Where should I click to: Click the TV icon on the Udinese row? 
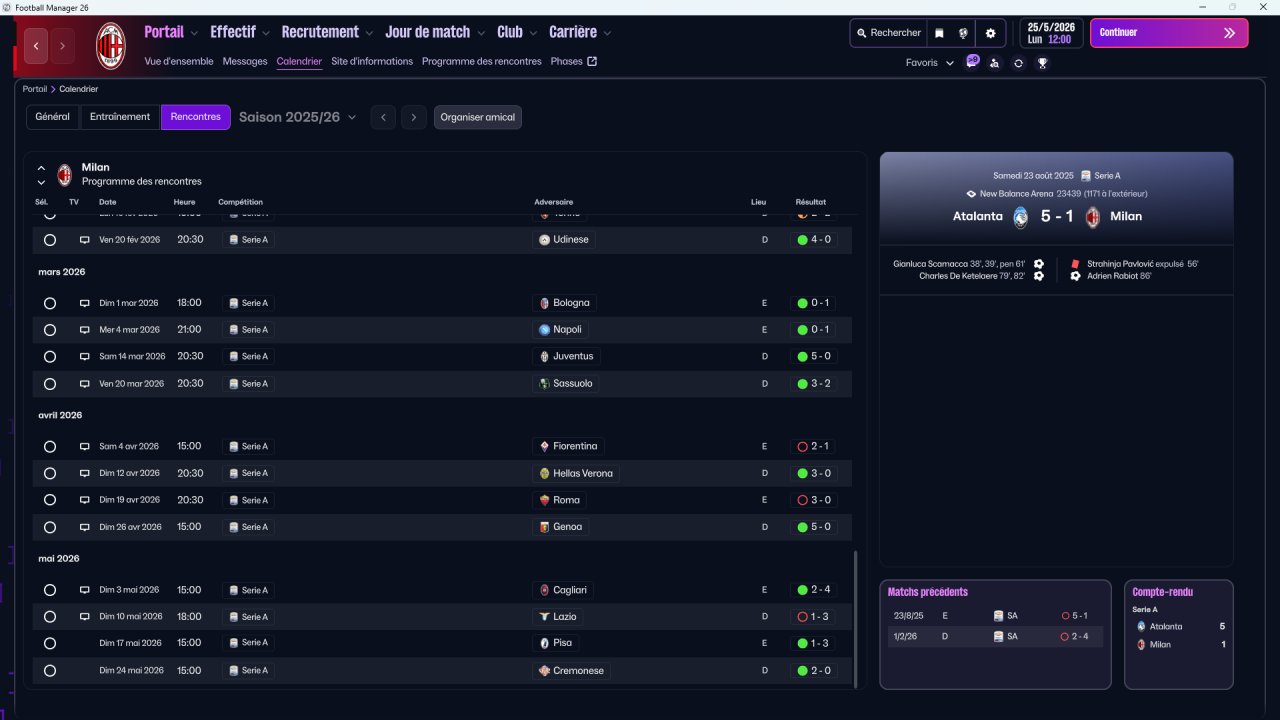(84, 240)
